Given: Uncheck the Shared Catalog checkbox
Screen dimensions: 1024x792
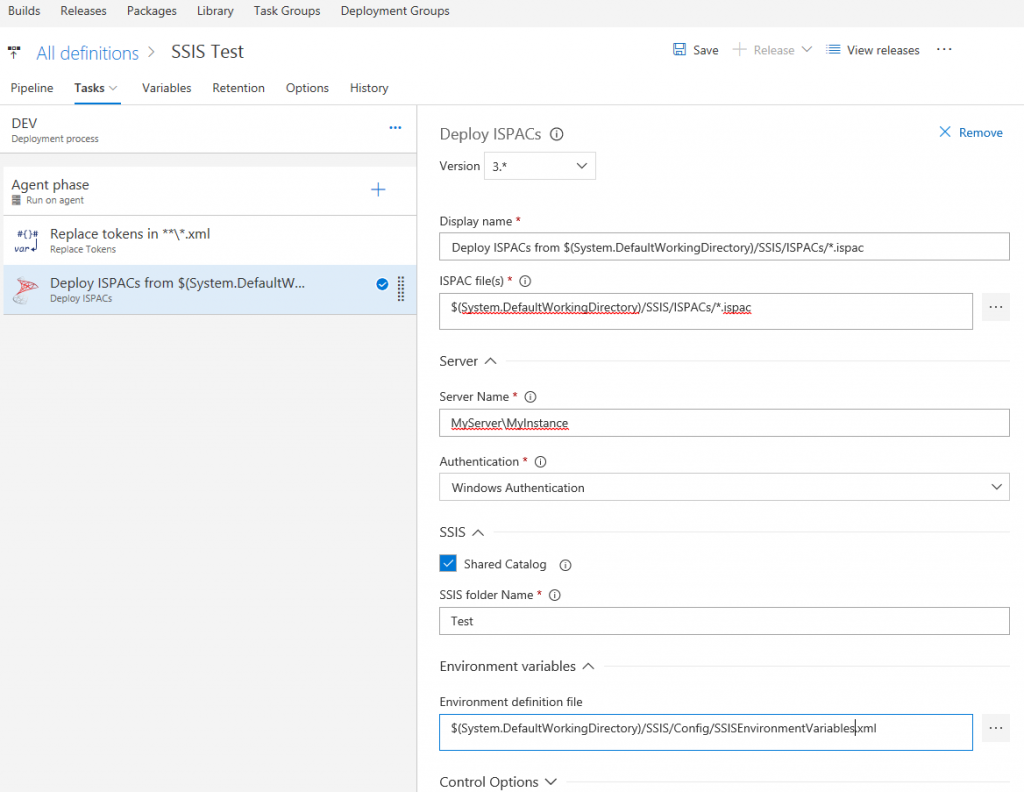Looking at the screenshot, I should click(x=446, y=563).
